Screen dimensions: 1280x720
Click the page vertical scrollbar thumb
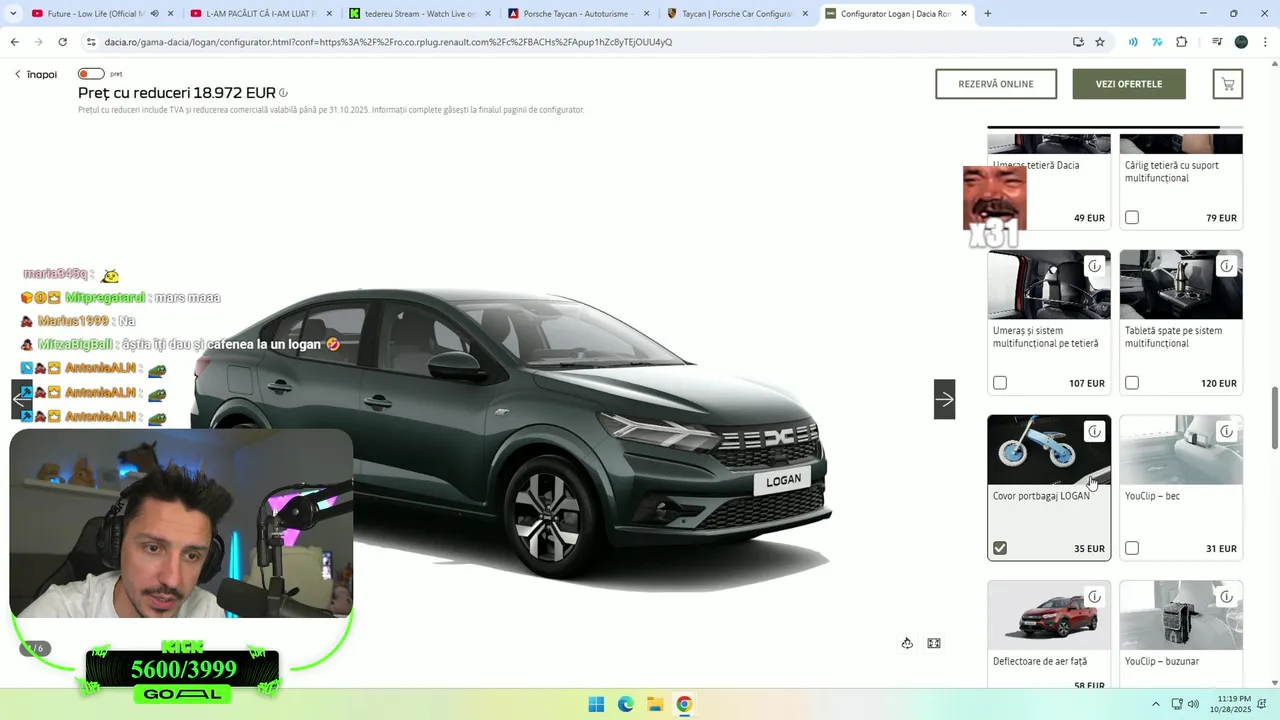(x=1274, y=418)
